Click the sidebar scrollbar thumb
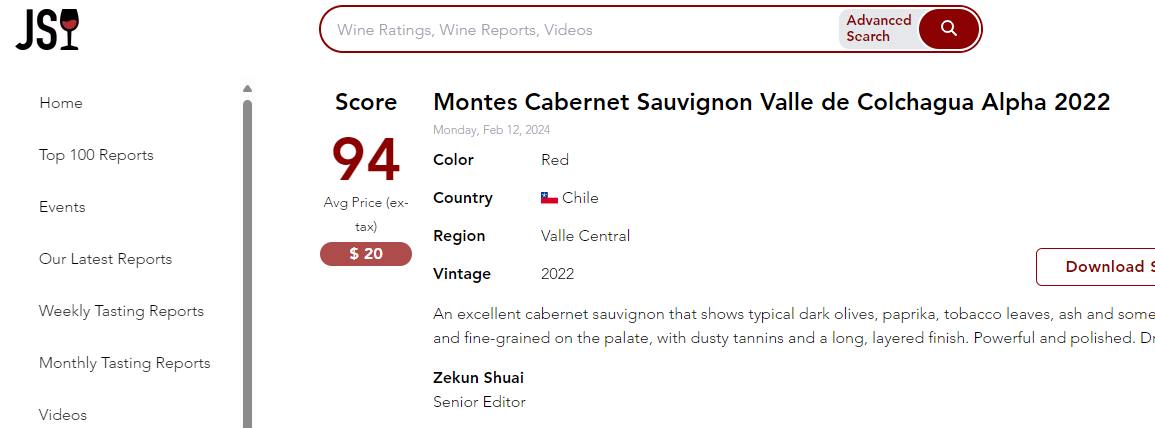This screenshot has width=1155, height=428. (247, 260)
